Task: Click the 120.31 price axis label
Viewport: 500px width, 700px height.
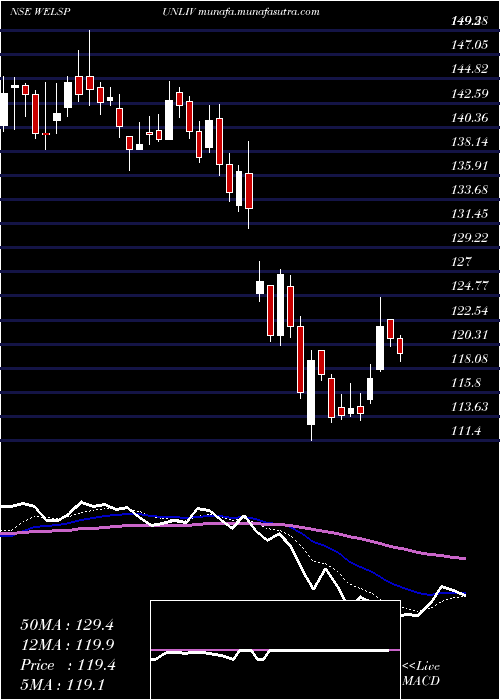Action: [x=468, y=334]
